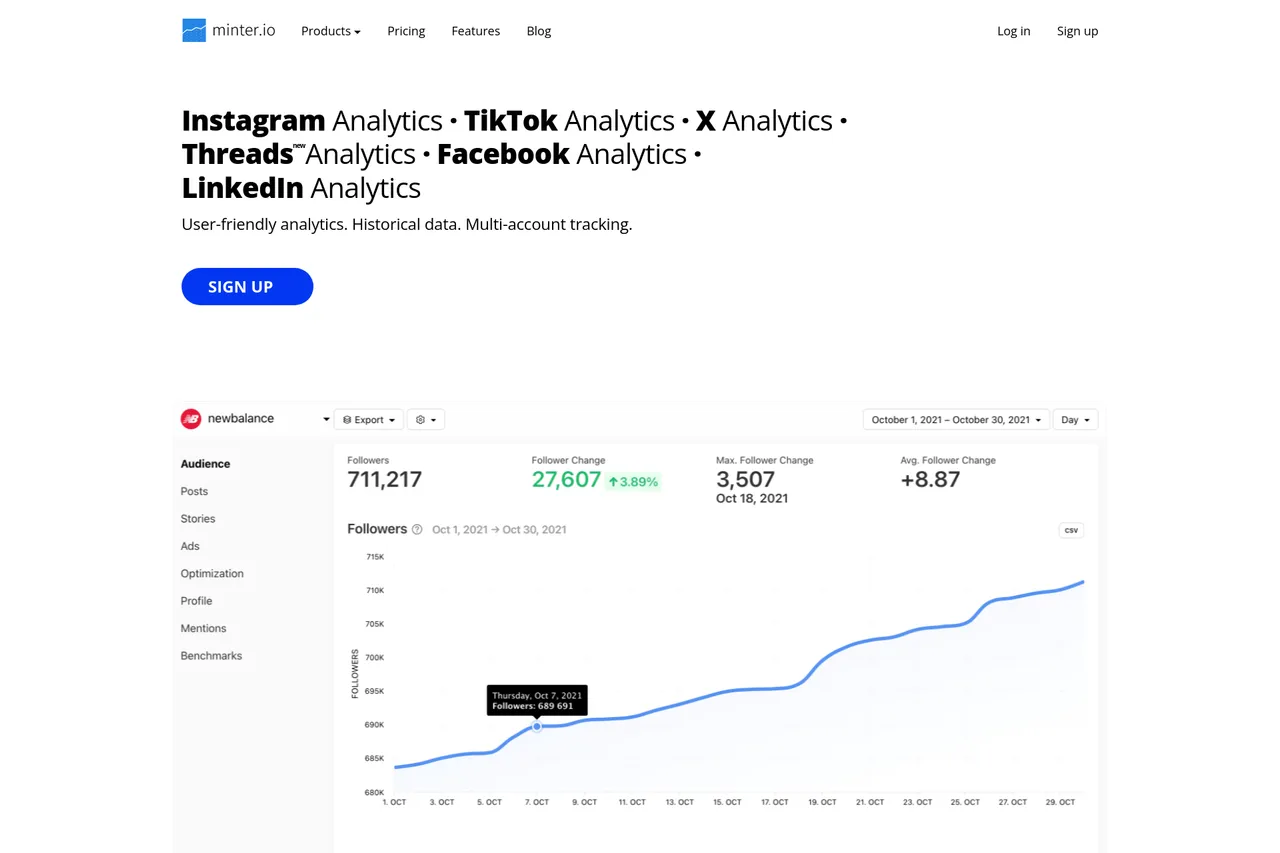
Task: Click the minter.io logo
Action: 228,30
